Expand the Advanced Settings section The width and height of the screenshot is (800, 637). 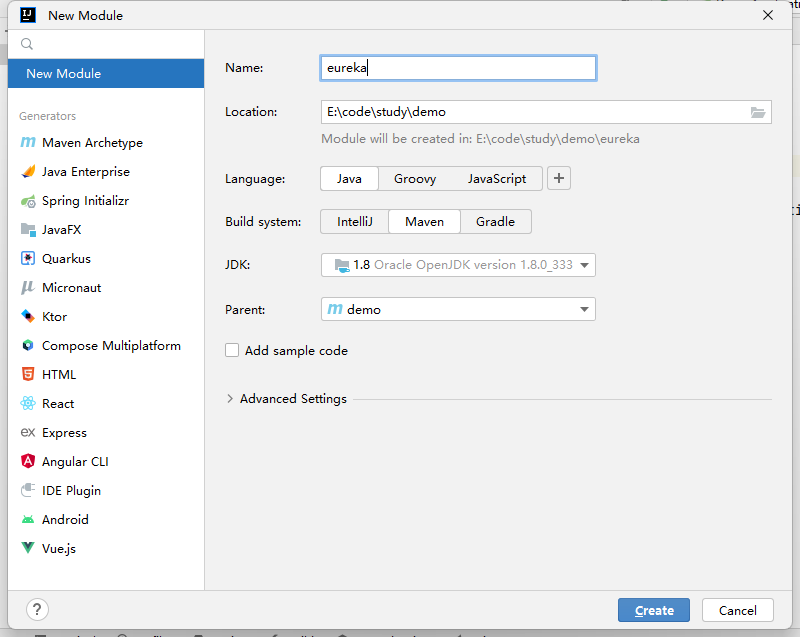click(230, 399)
